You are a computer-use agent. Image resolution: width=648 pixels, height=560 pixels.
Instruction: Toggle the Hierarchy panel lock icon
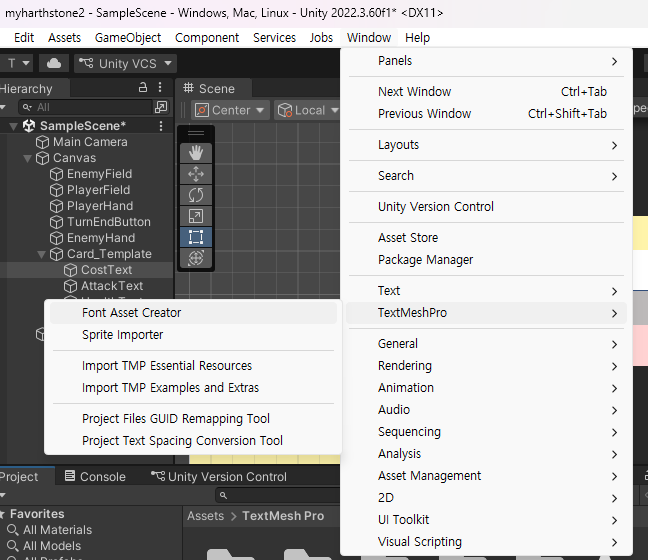point(143,88)
